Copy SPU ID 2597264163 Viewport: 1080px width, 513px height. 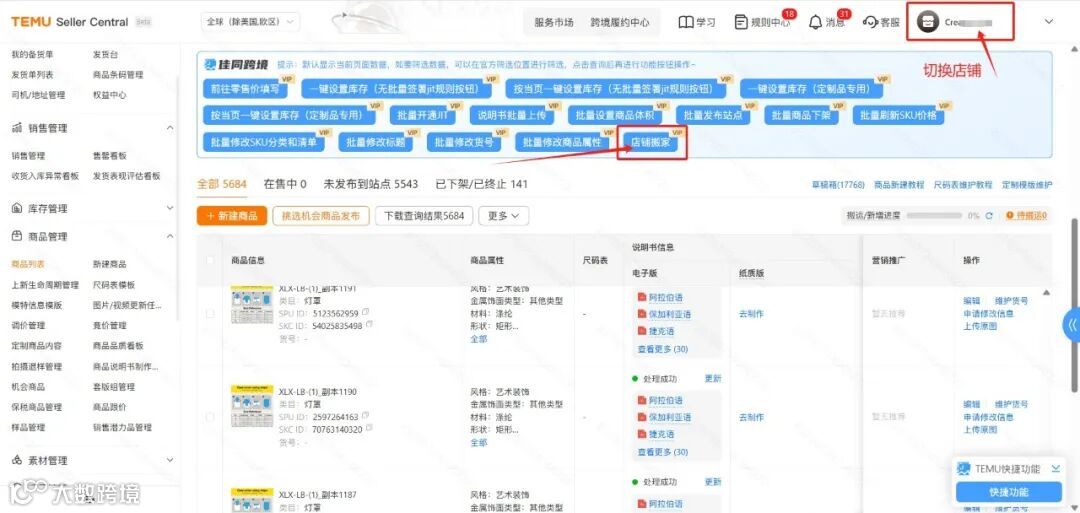366,416
